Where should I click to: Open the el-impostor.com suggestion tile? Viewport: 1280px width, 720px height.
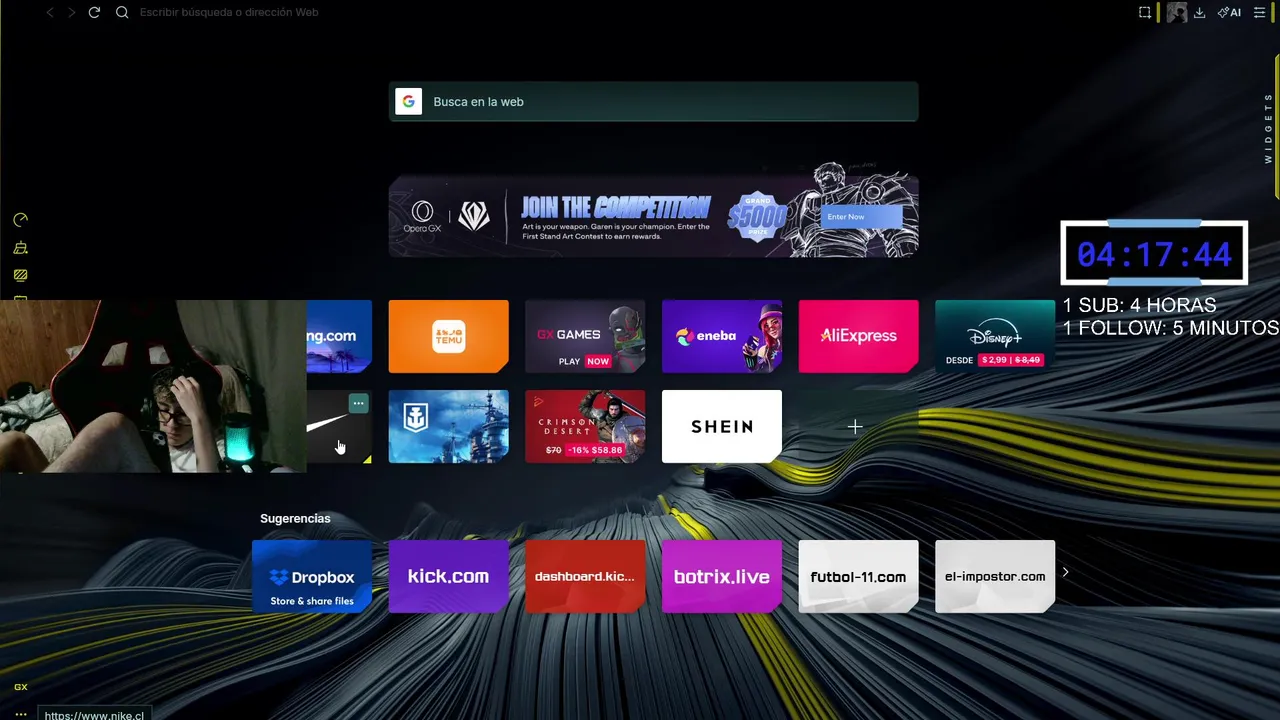coord(995,577)
